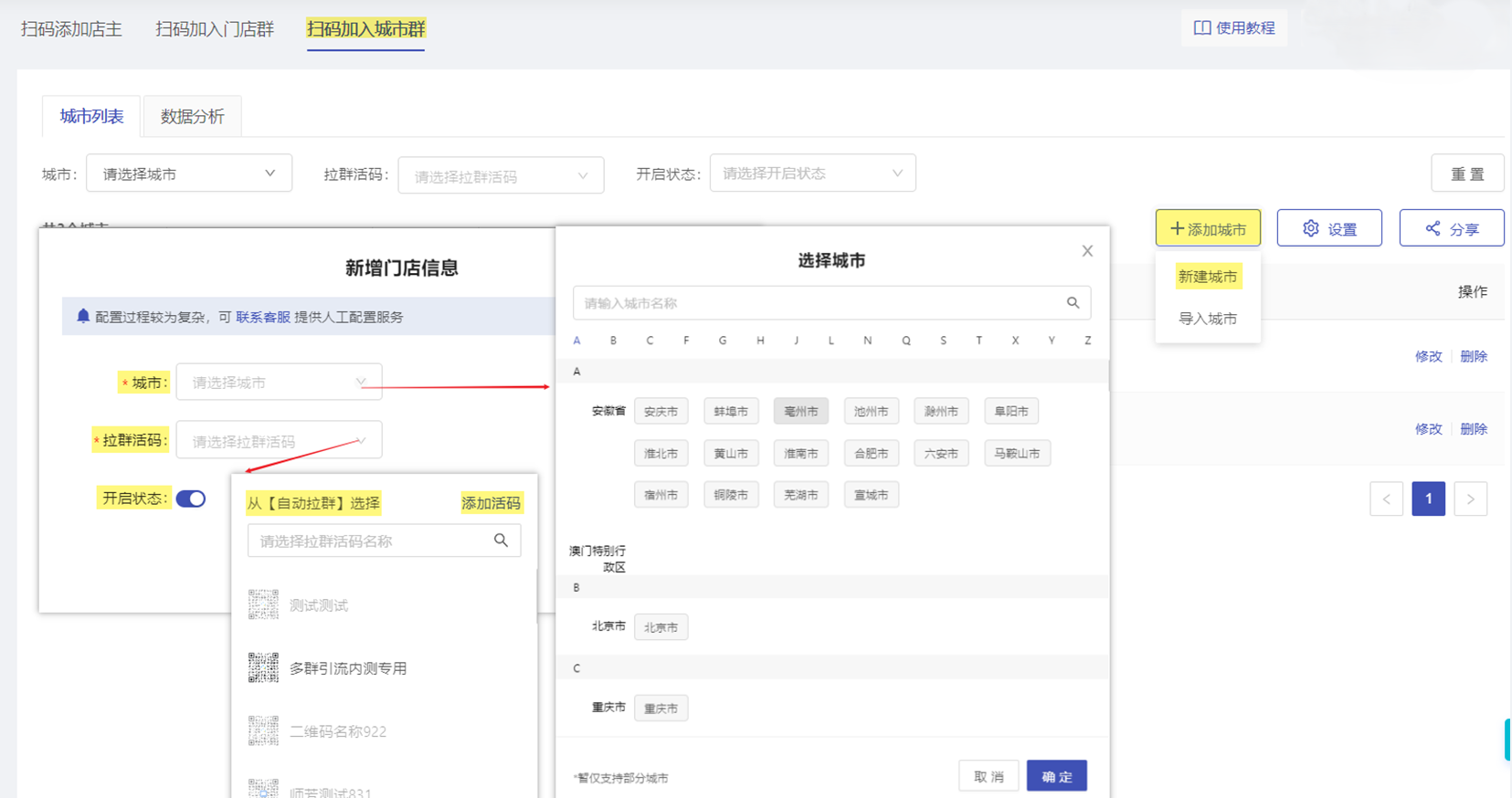The height and width of the screenshot is (798, 1512).
Task: Select the 扫码加入城市群 tab
Action: coord(365,29)
